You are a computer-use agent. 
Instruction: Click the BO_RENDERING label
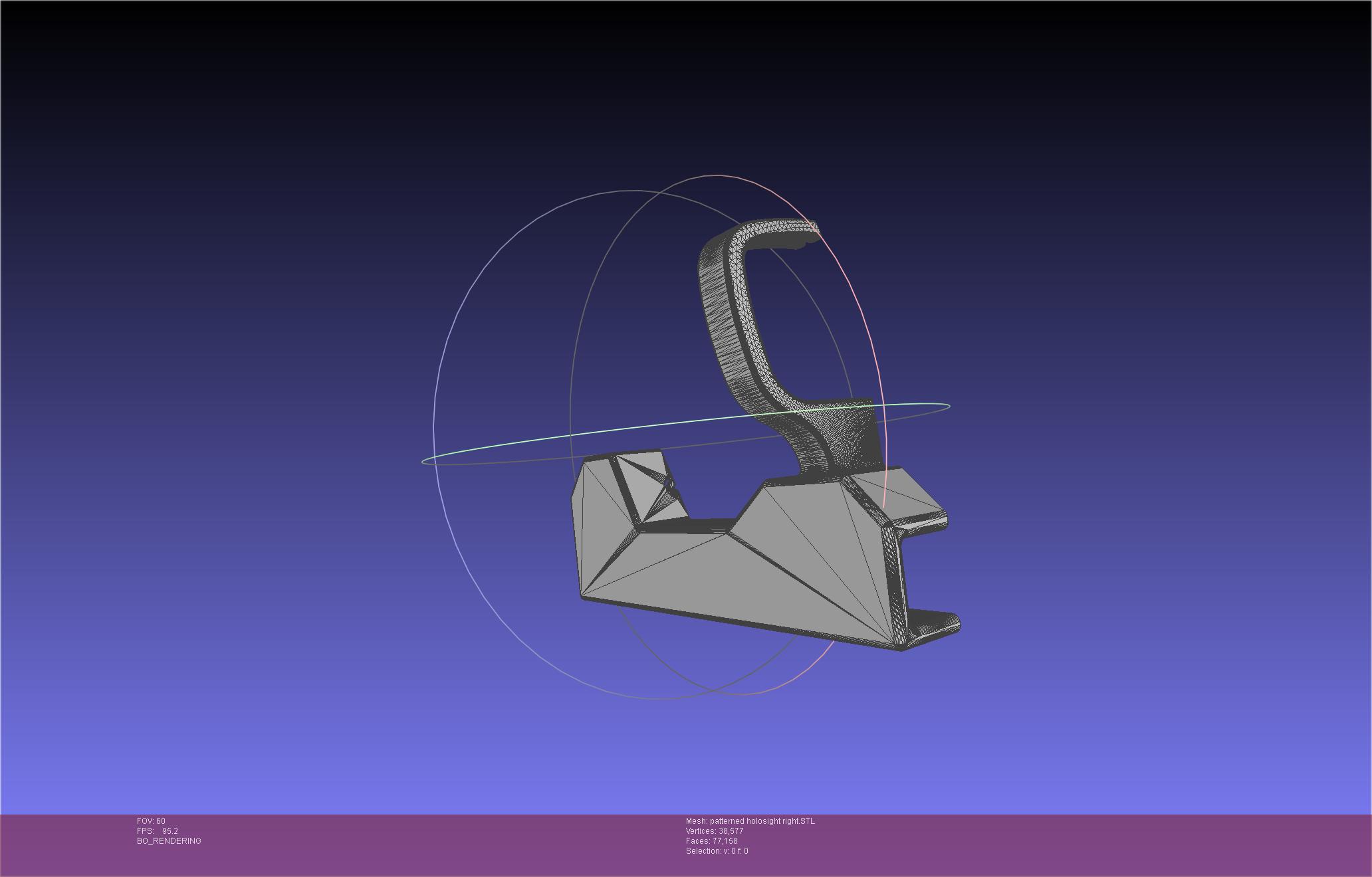point(169,841)
